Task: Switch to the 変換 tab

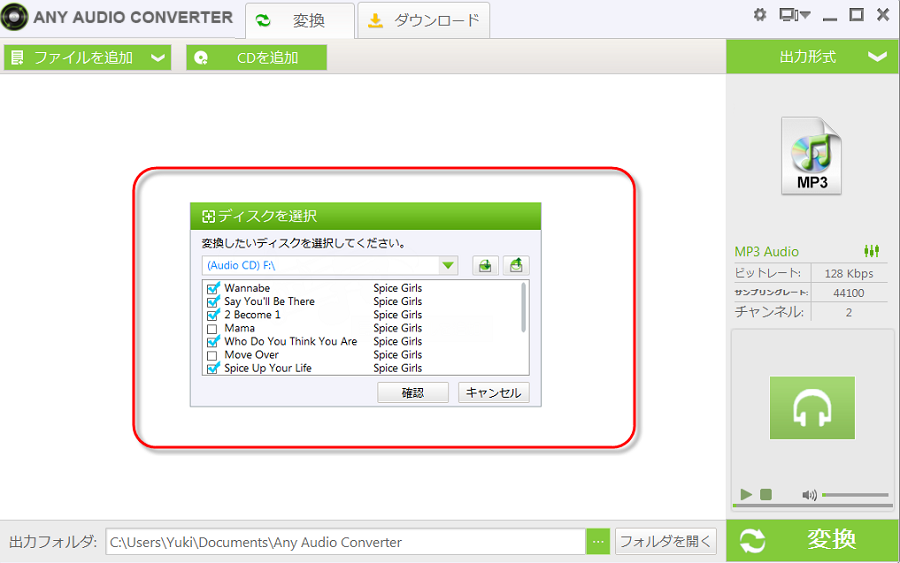Action: tap(300, 21)
